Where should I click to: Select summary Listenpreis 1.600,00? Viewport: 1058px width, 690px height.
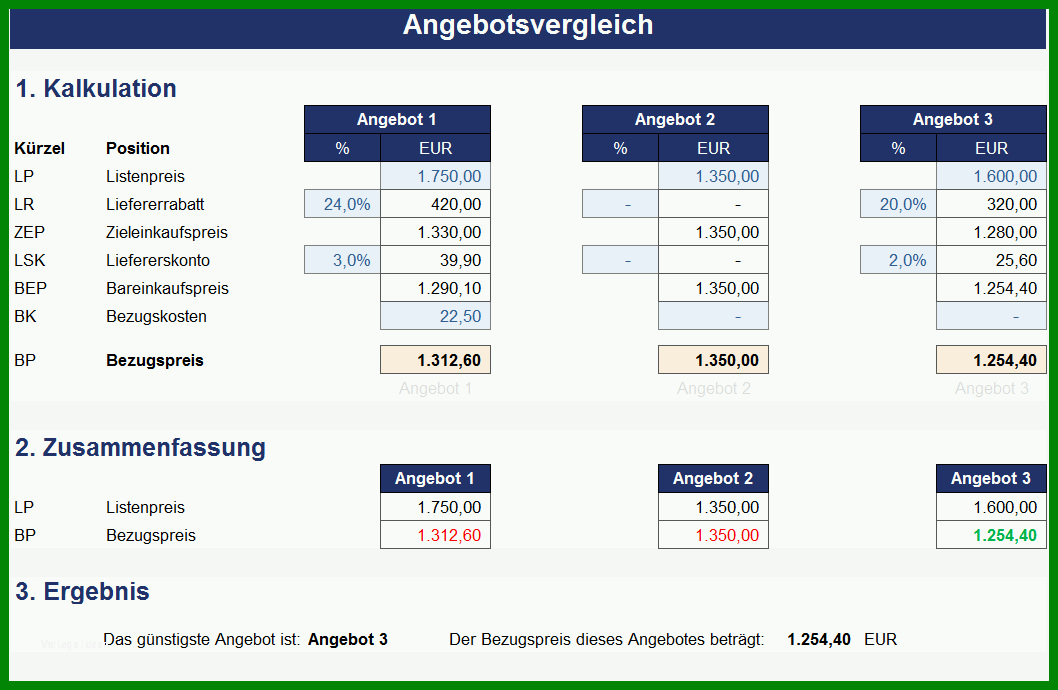991,507
